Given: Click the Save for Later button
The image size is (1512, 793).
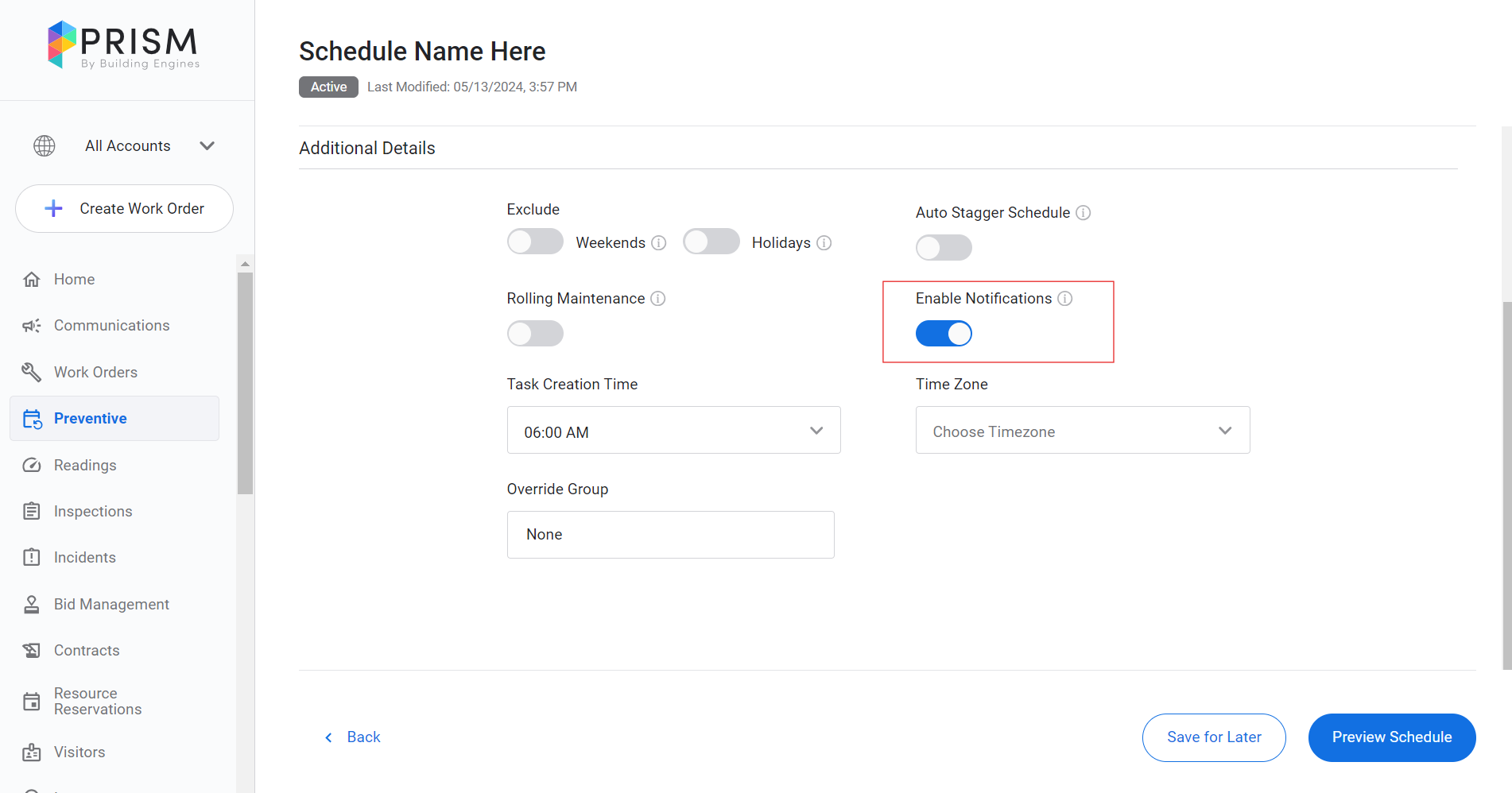Looking at the screenshot, I should (x=1214, y=737).
